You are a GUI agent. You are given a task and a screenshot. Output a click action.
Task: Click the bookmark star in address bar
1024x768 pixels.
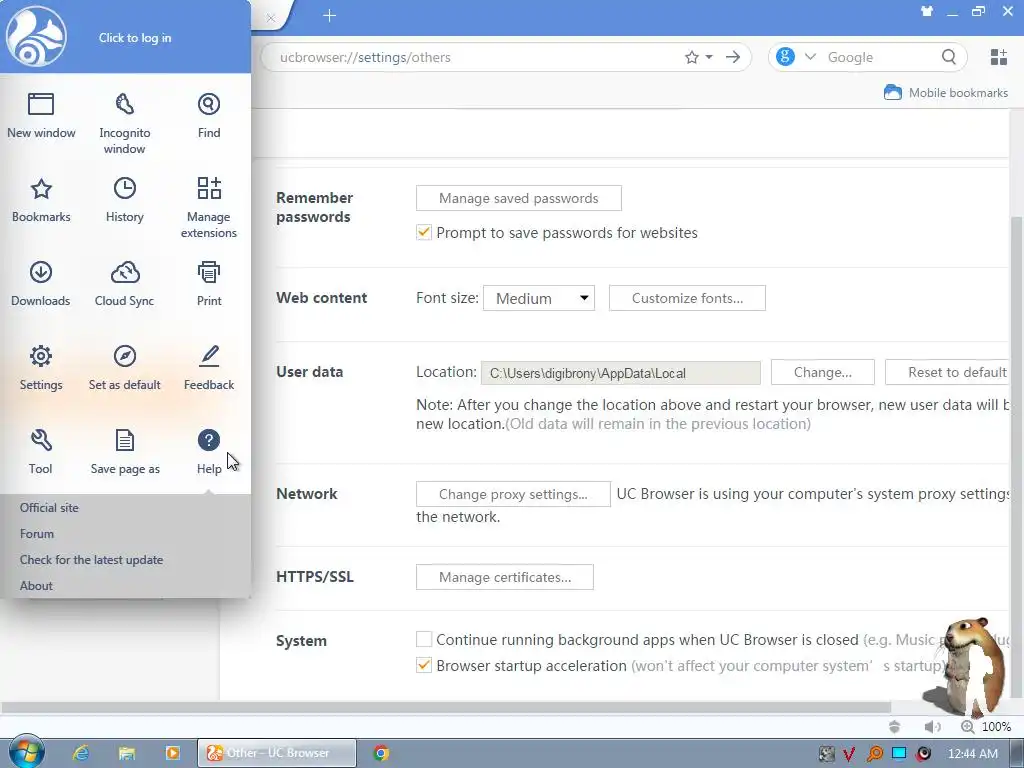[x=692, y=57]
